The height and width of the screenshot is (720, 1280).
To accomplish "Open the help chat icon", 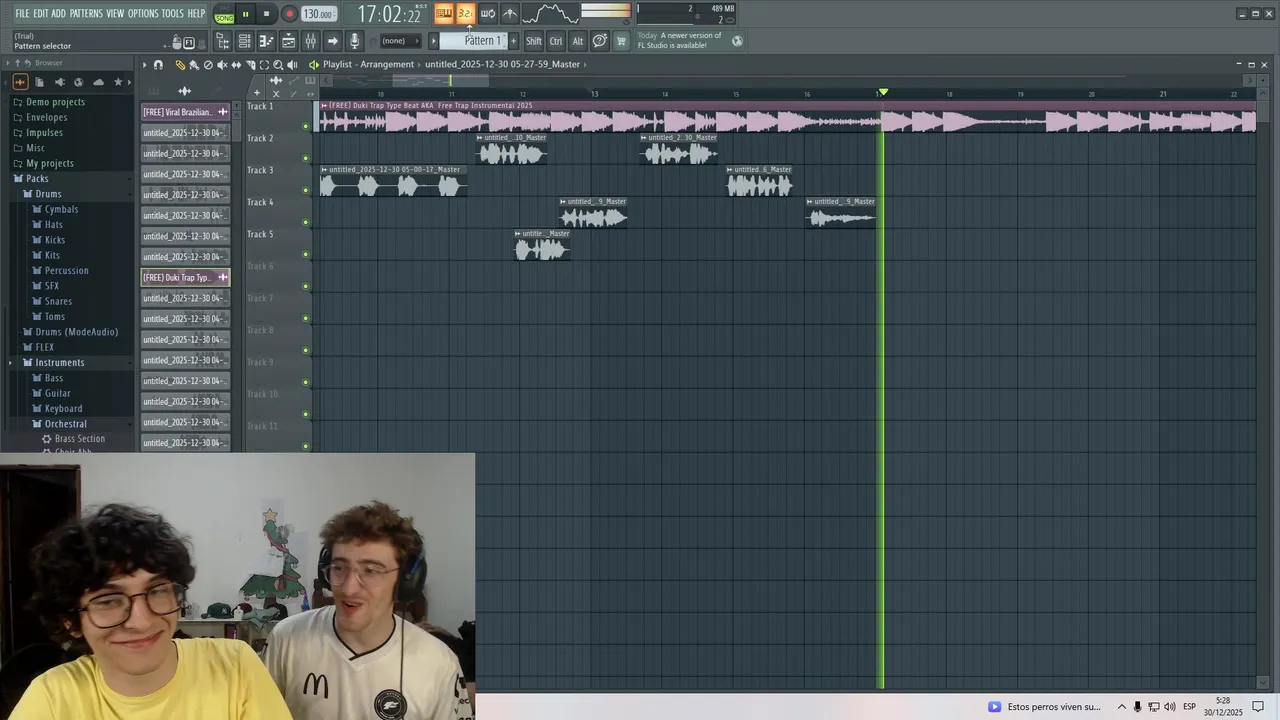I will (599, 41).
